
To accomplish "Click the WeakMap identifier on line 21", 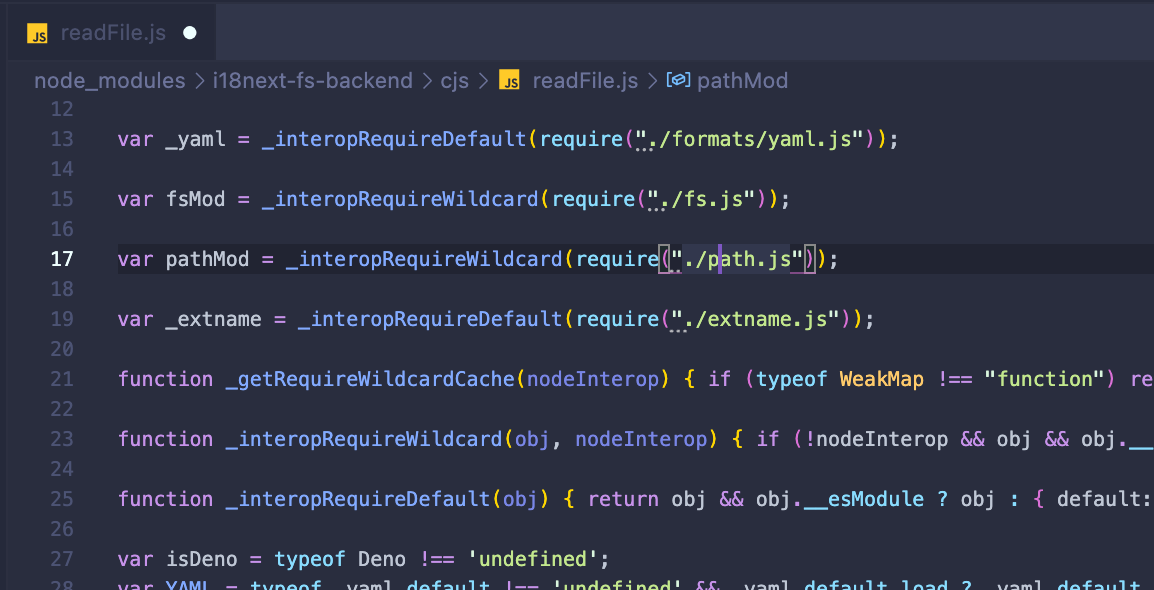I will (882, 380).
